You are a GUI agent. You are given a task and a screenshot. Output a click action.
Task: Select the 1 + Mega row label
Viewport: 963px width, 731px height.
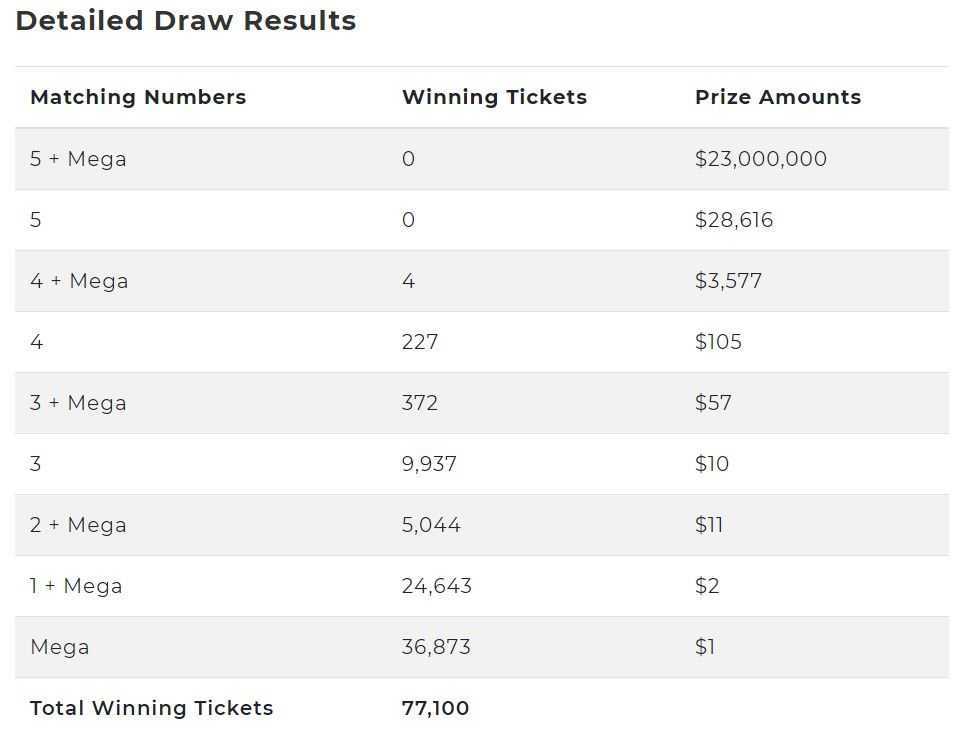(x=76, y=586)
